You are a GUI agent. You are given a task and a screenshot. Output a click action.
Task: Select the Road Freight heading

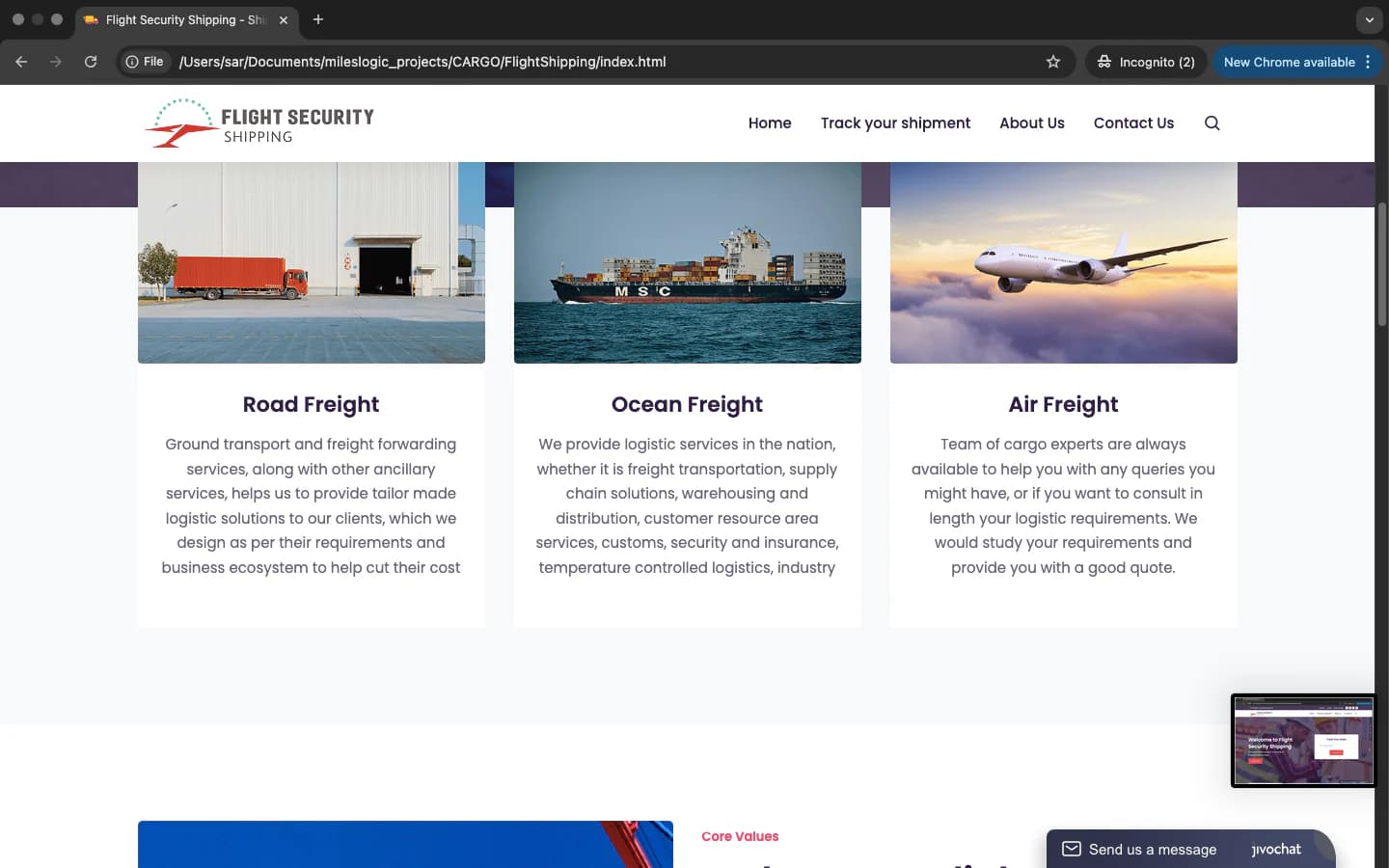(311, 404)
